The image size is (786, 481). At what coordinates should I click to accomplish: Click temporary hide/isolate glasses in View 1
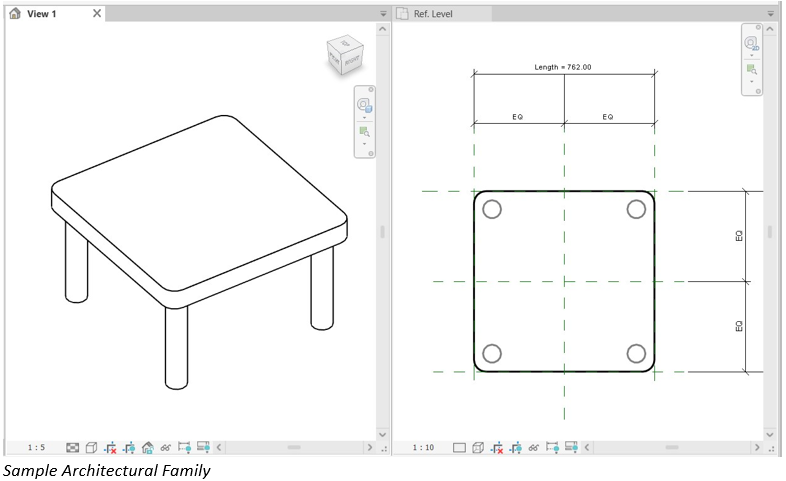coord(166,448)
